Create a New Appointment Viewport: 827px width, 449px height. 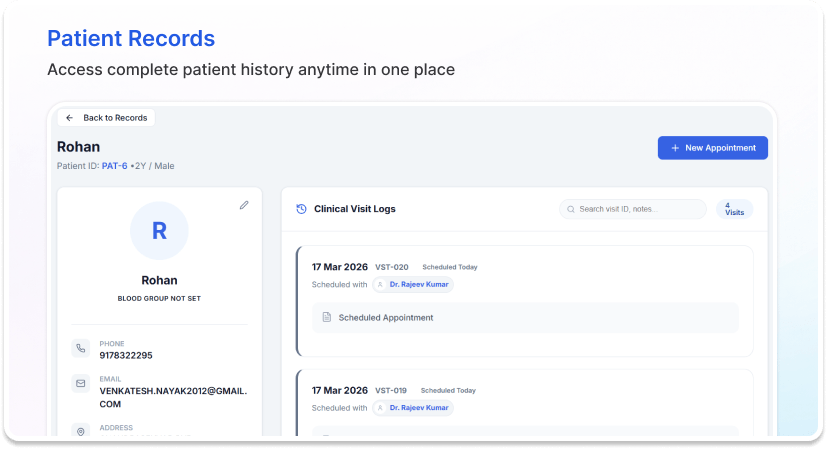click(712, 148)
